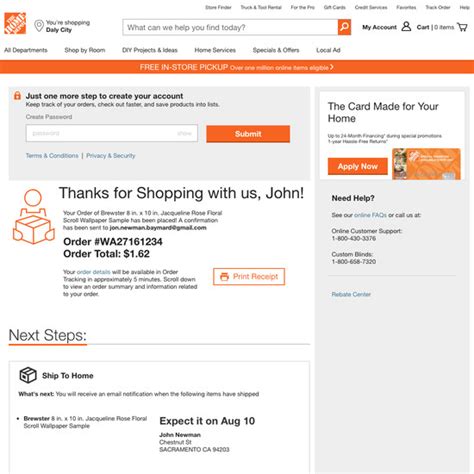Click the Home Depot logo
Screen dimensions: 474x474
[x=15, y=23]
